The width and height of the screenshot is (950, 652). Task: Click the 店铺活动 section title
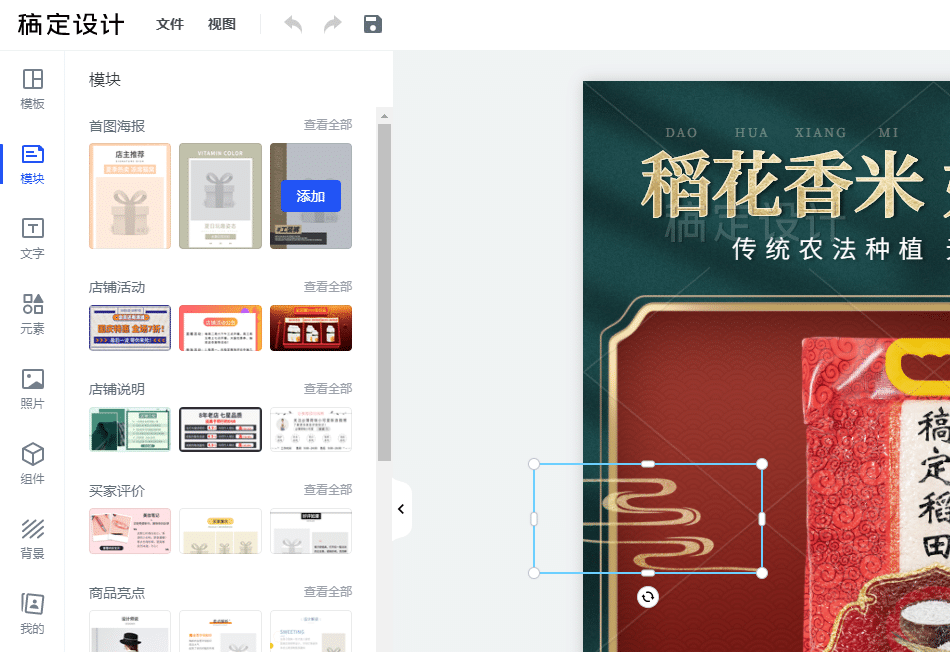tap(117, 287)
